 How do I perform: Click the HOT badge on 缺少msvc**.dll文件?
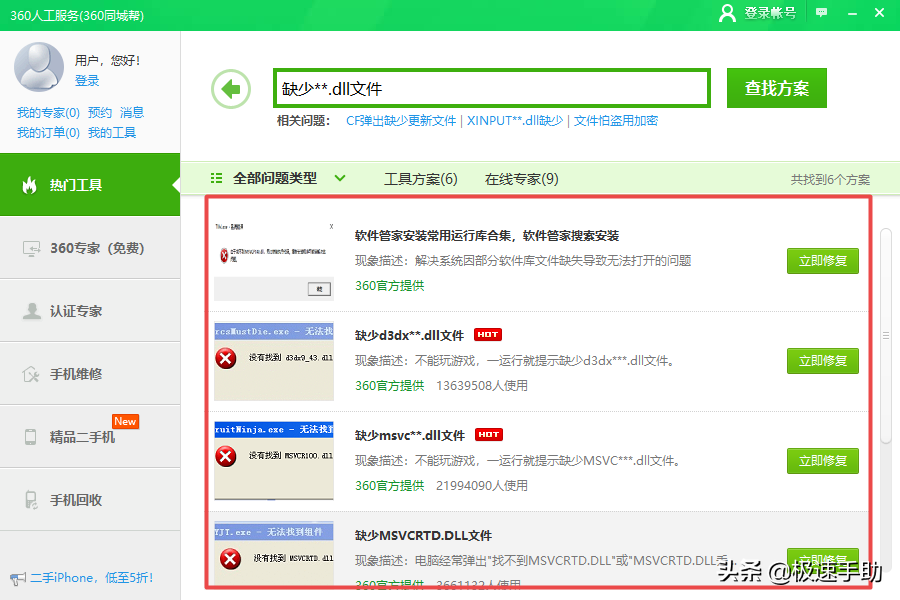tap(489, 435)
